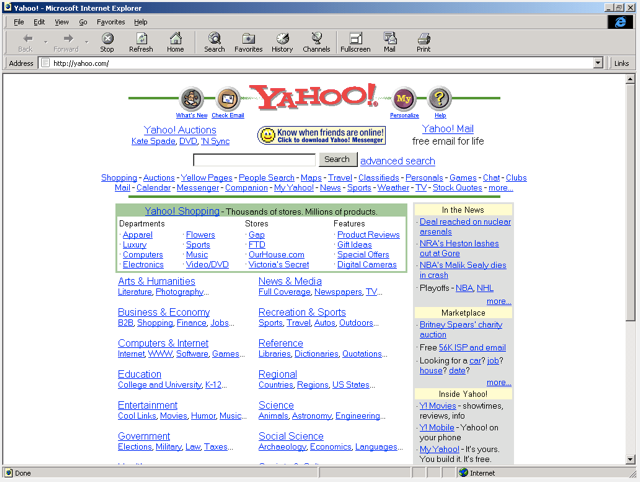The height and width of the screenshot is (482, 640).
Task: Refresh the page using the toolbar icon
Action: coord(141,41)
